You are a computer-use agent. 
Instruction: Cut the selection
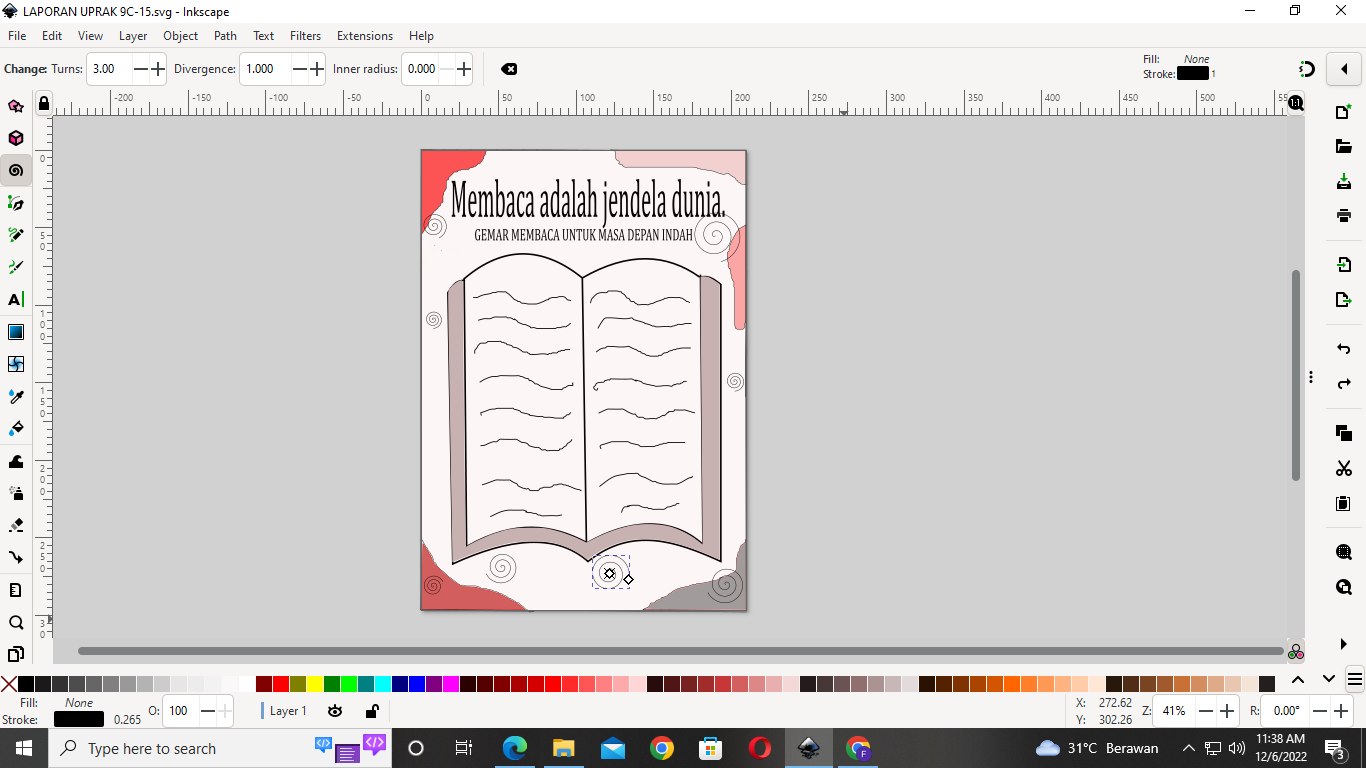(x=1344, y=468)
